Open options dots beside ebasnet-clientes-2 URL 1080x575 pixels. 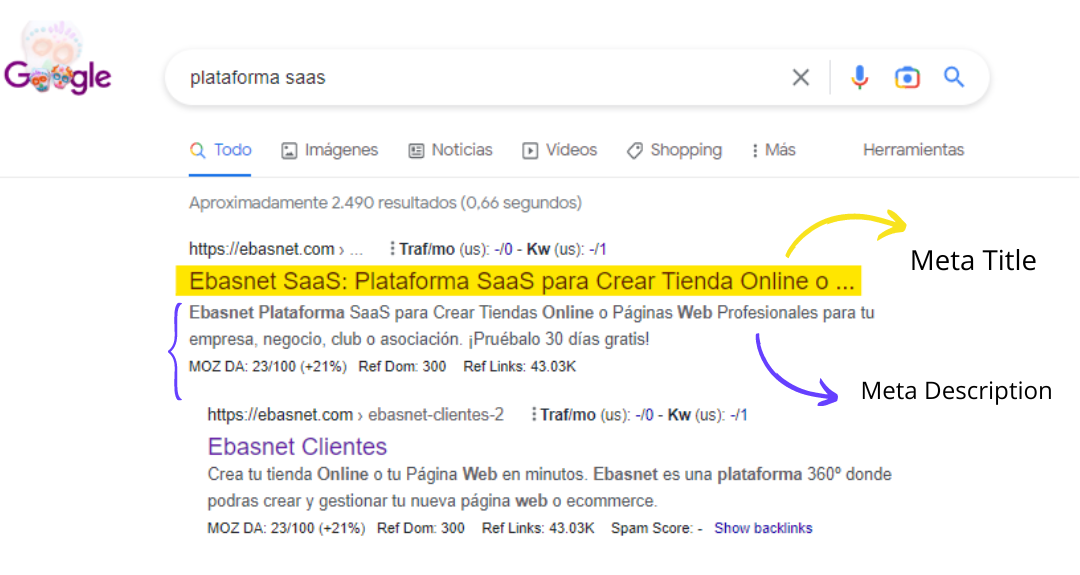(532, 414)
